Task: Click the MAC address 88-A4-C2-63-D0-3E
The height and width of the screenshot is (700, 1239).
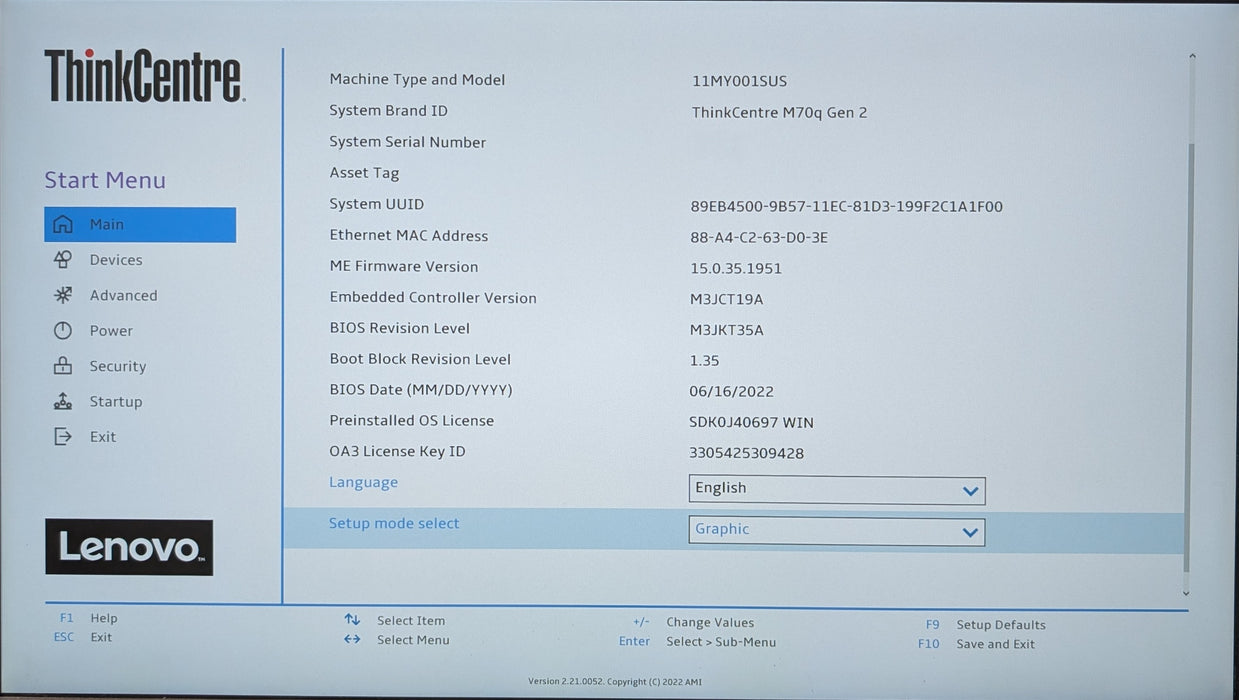Action: point(759,237)
